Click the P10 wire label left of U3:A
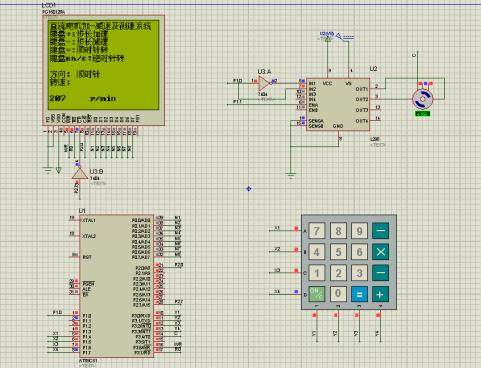This screenshot has width=481, height=369. click(x=237, y=81)
